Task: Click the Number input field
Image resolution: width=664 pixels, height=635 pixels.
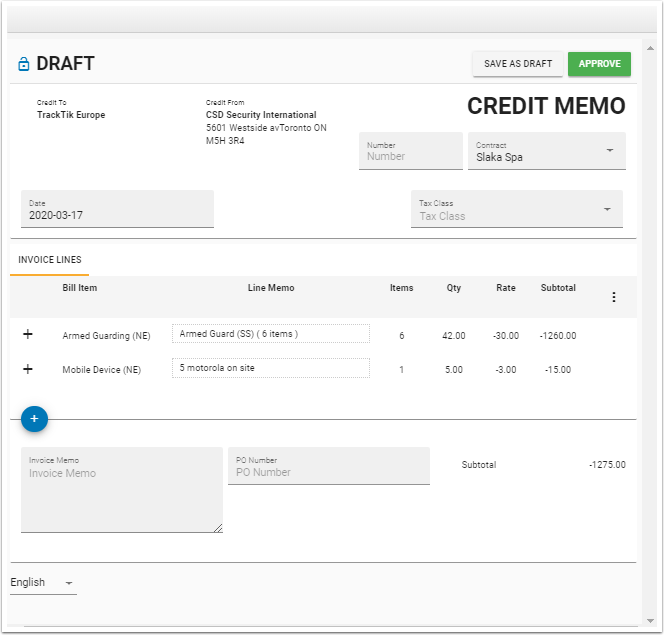Action: (x=411, y=151)
